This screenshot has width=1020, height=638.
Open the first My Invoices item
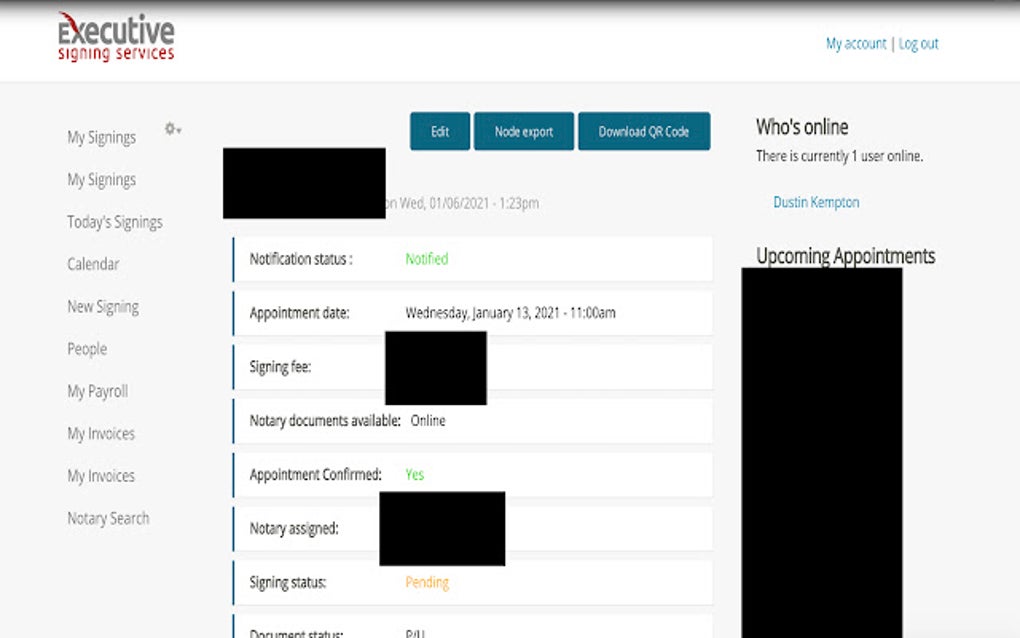pyautogui.click(x=101, y=434)
